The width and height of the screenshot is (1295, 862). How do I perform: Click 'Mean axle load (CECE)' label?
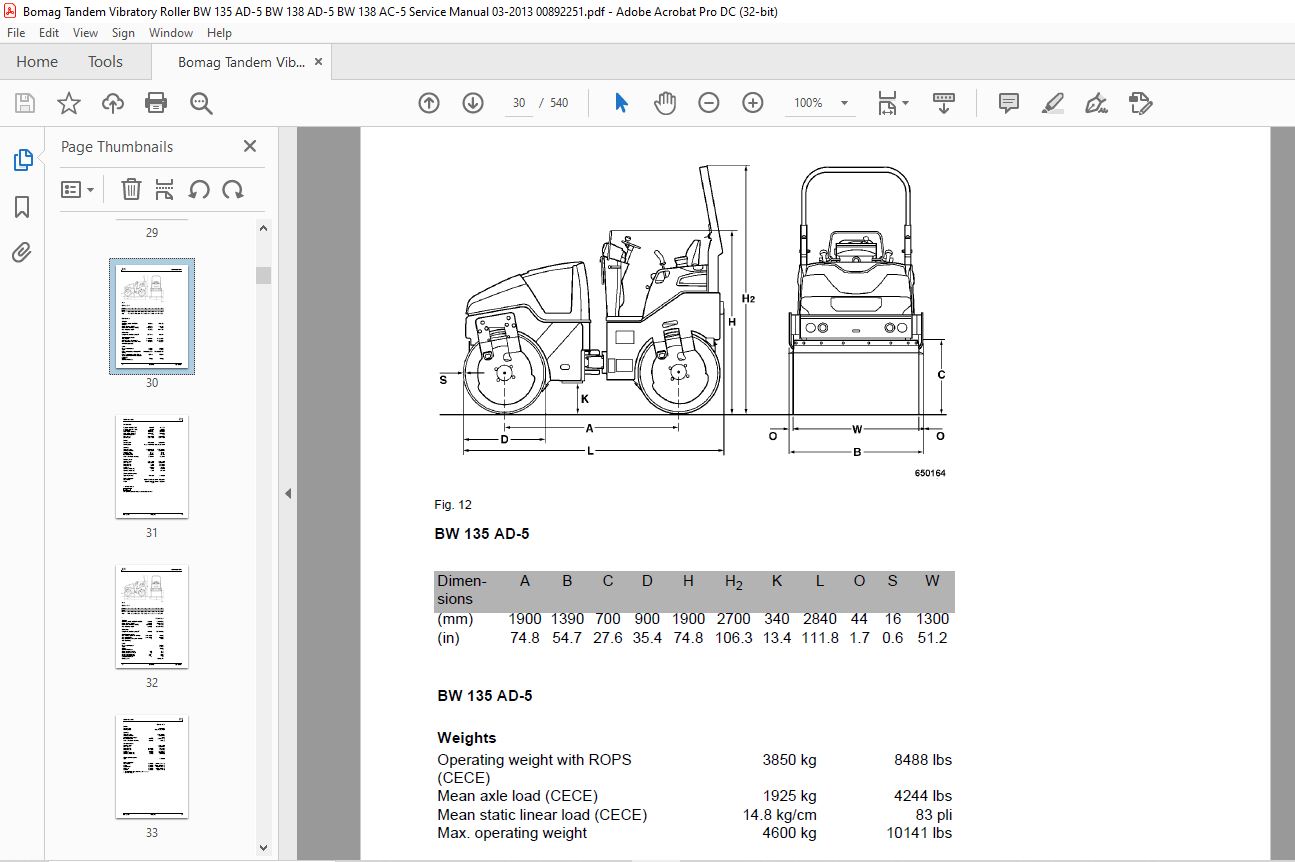[x=517, y=796]
